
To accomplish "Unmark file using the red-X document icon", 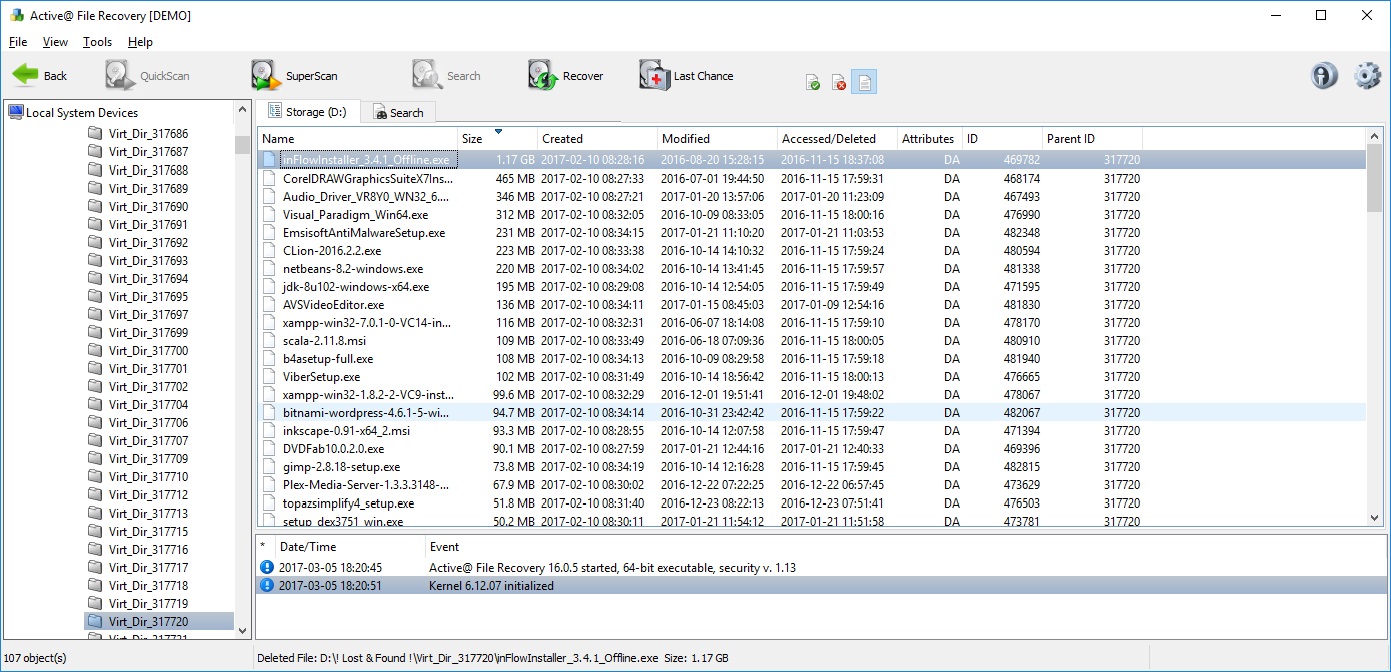I will (x=838, y=81).
